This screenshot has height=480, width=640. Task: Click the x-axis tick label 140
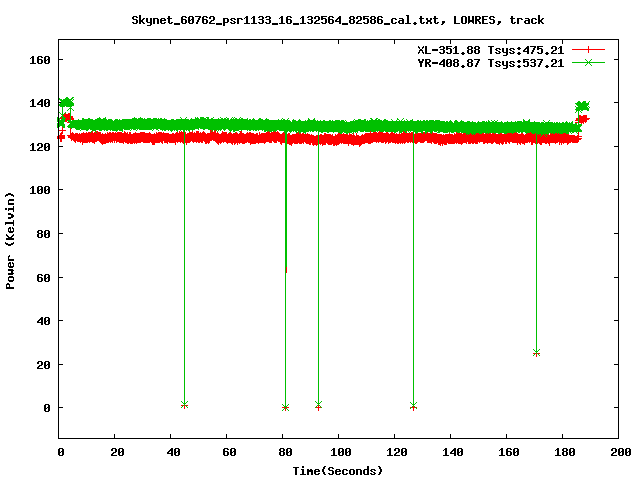click(x=453, y=452)
